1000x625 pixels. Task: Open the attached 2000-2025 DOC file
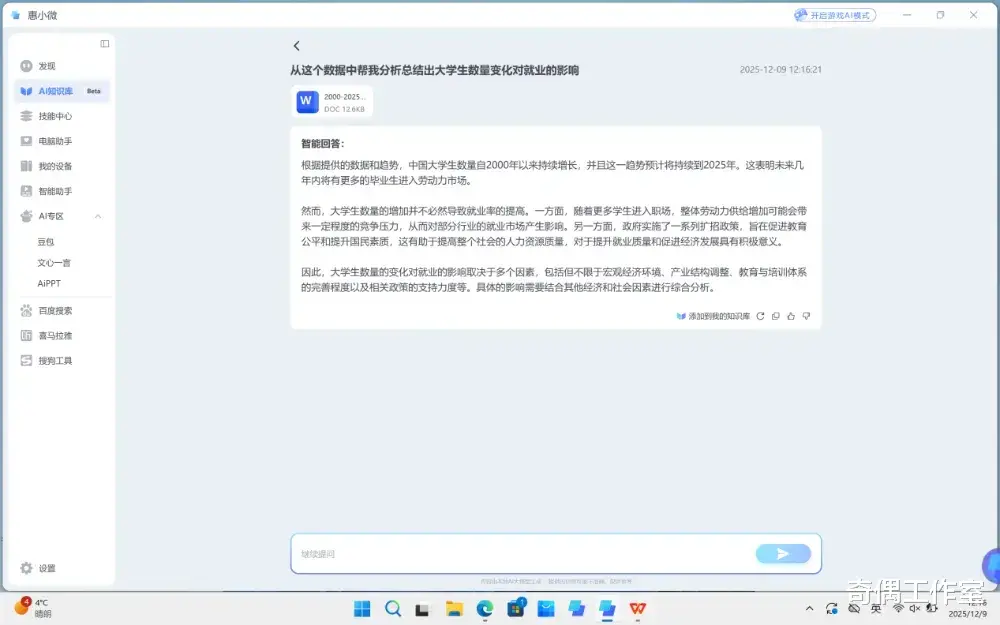tap(332, 102)
